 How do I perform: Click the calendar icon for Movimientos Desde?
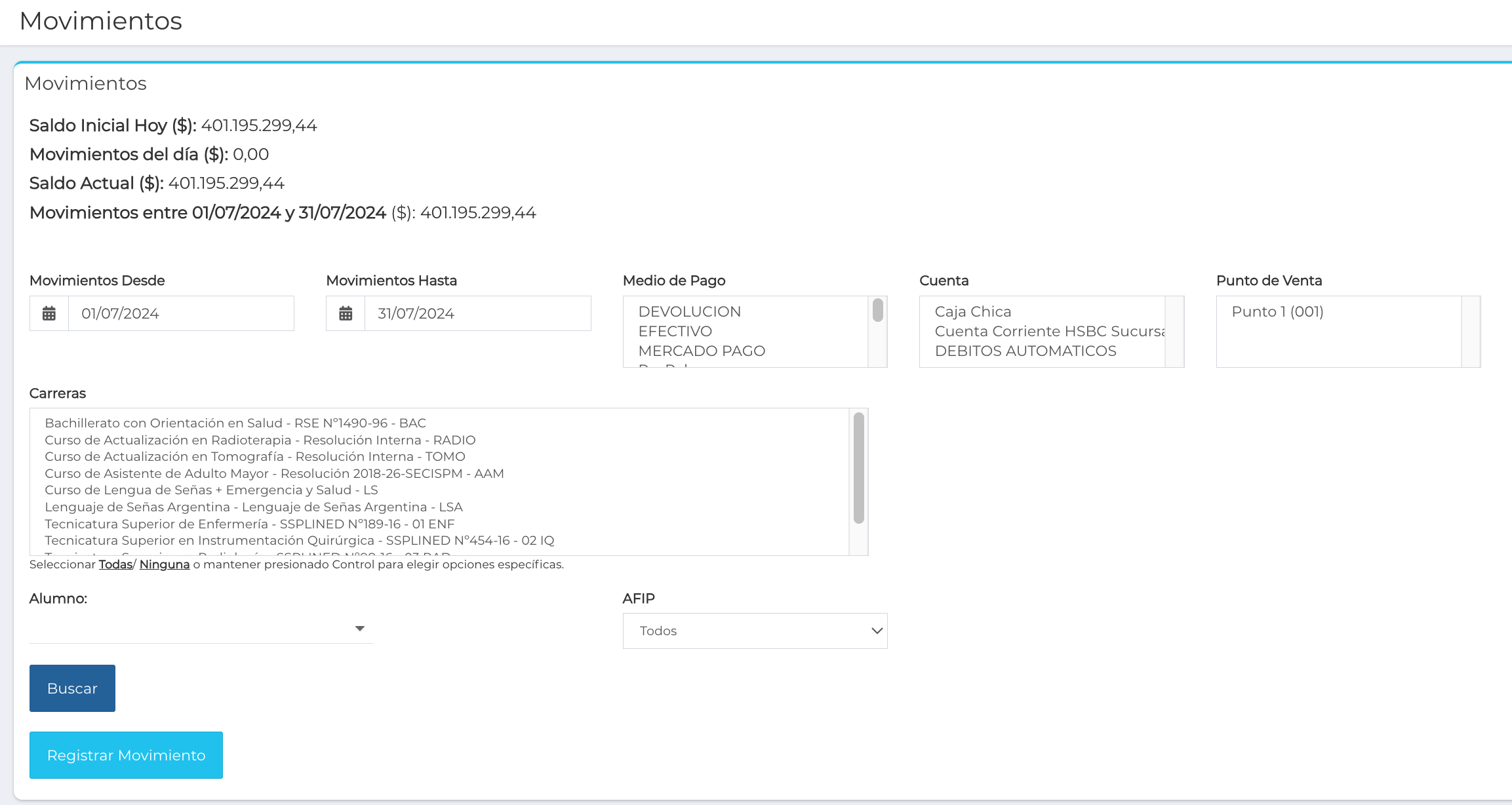click(49, 313)
